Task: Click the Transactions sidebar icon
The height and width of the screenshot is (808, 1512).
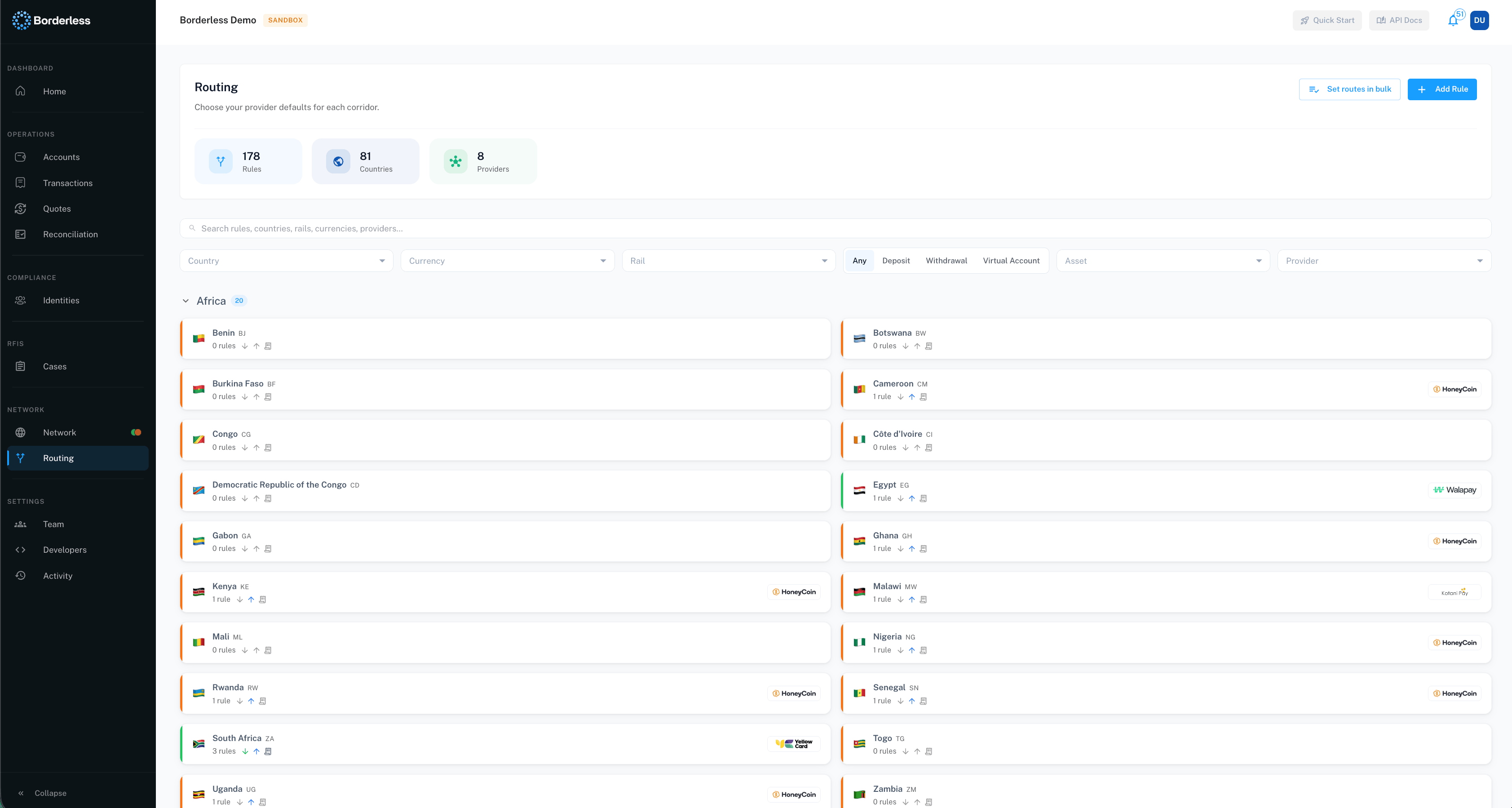Action: point(21,182)
